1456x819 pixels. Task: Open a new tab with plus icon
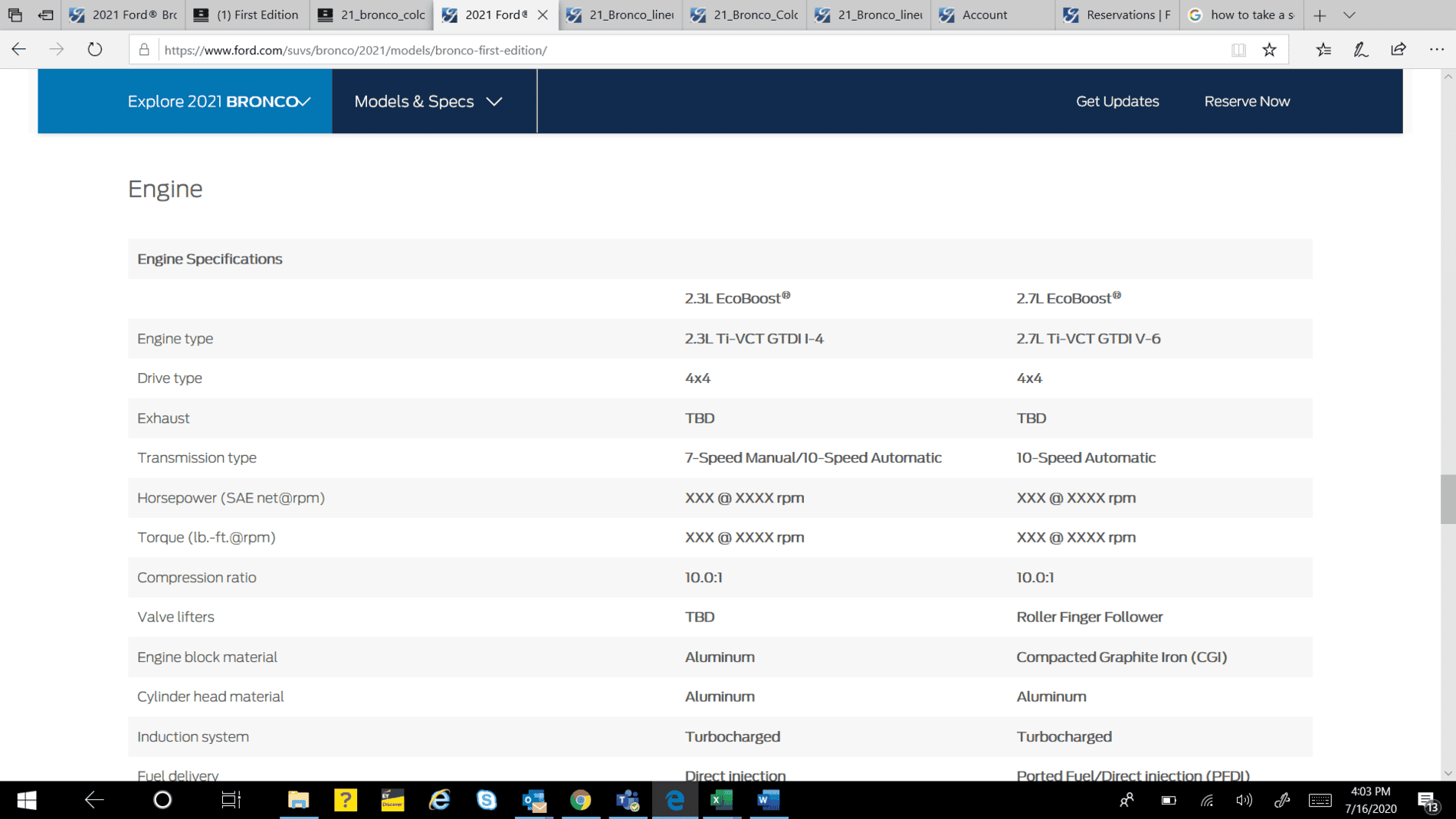(x=1320, y=15)
